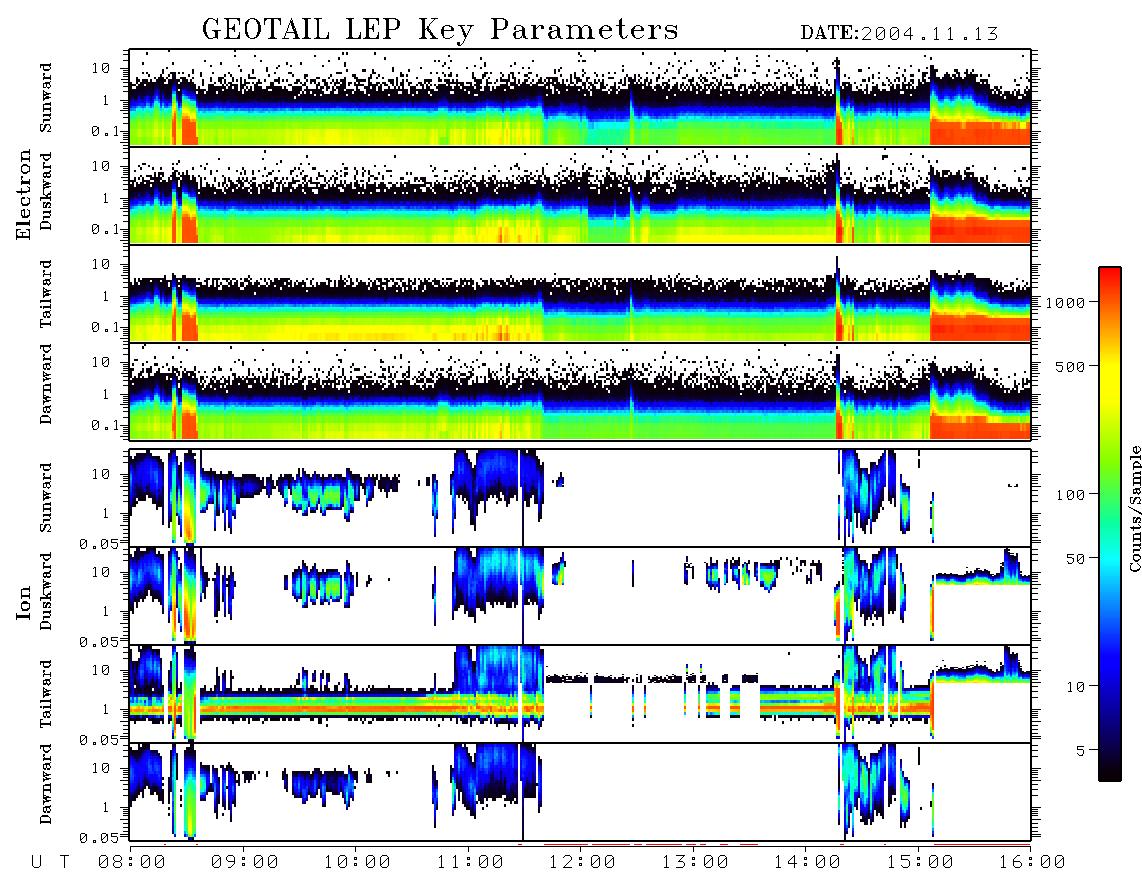Click the 13:00 time tick label
1142x880 pixels.
pyautogui.click(x=694, y=862)
